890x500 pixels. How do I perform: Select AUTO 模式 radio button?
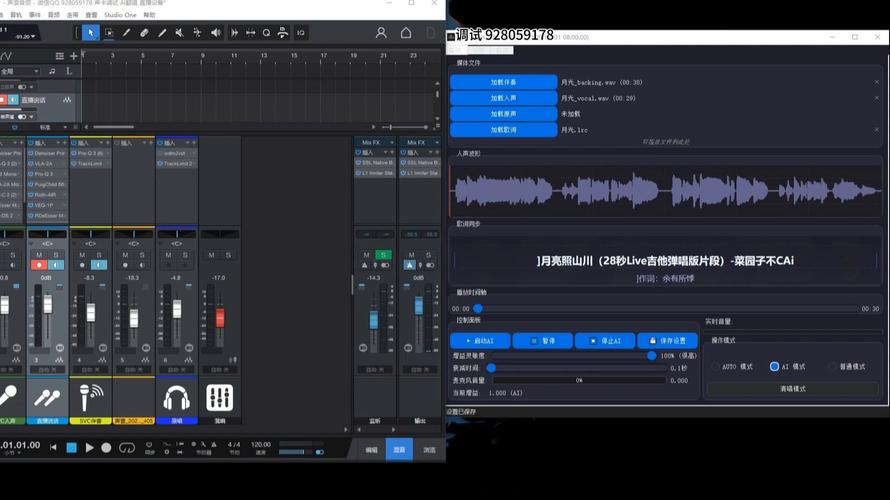716,367
